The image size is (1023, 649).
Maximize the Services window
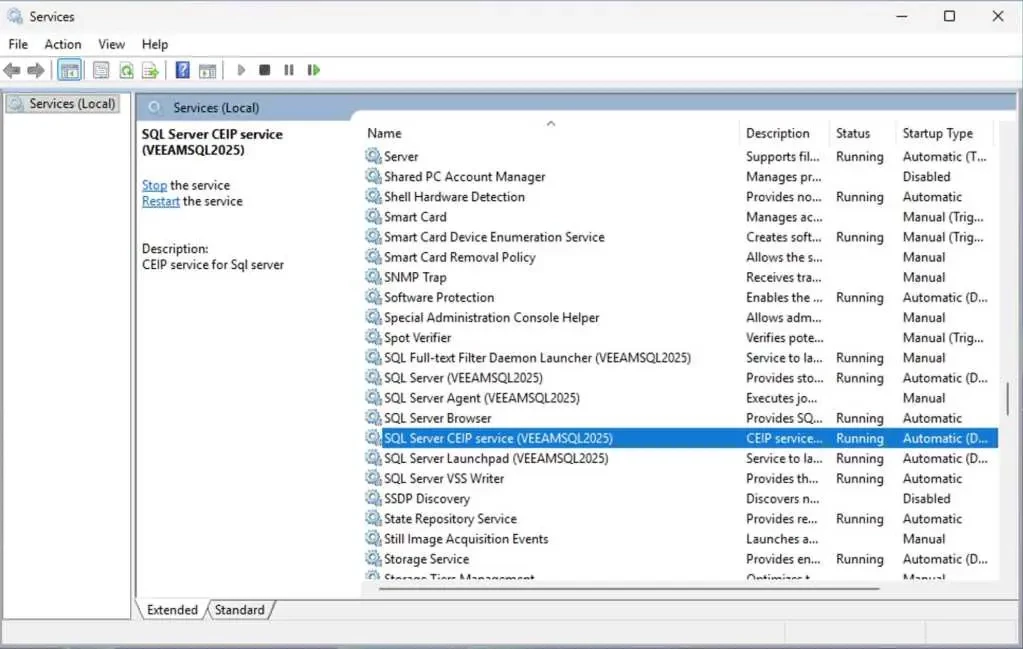pos(949,16)
